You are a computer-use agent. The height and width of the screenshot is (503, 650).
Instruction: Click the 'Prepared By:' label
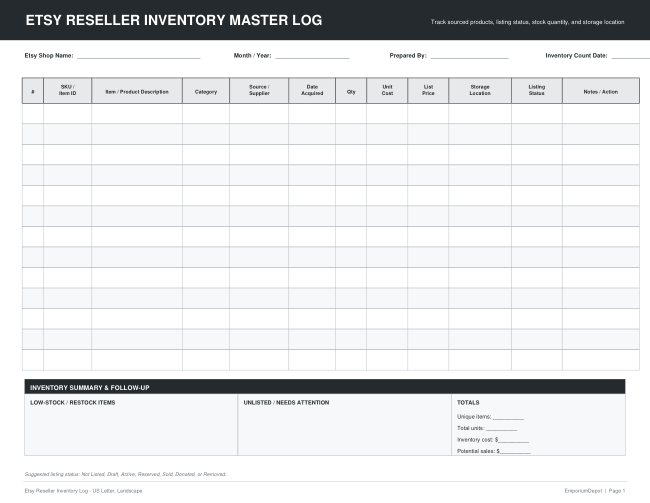[408, 56]
